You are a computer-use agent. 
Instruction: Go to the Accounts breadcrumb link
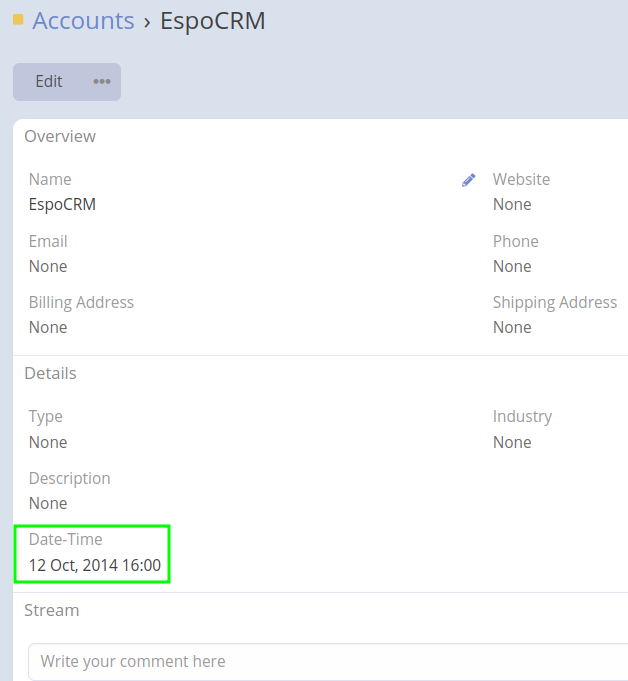tap(83, 21)
